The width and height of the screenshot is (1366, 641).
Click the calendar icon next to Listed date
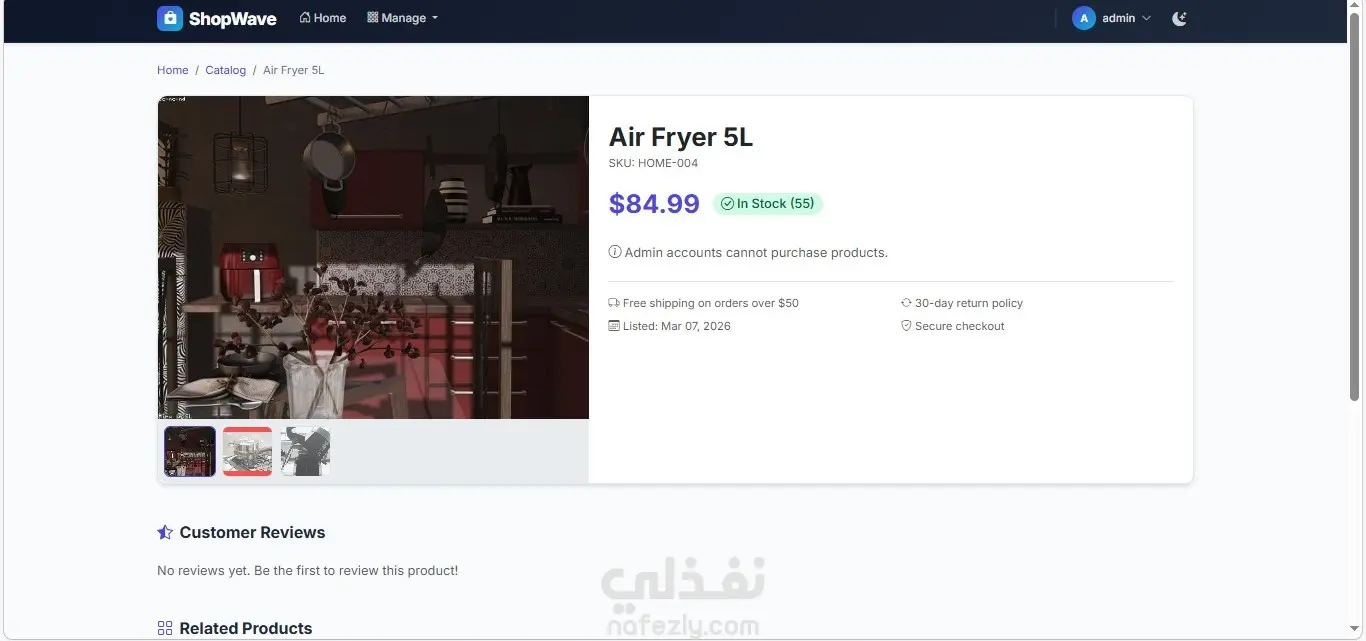click(x=614, y=326)
